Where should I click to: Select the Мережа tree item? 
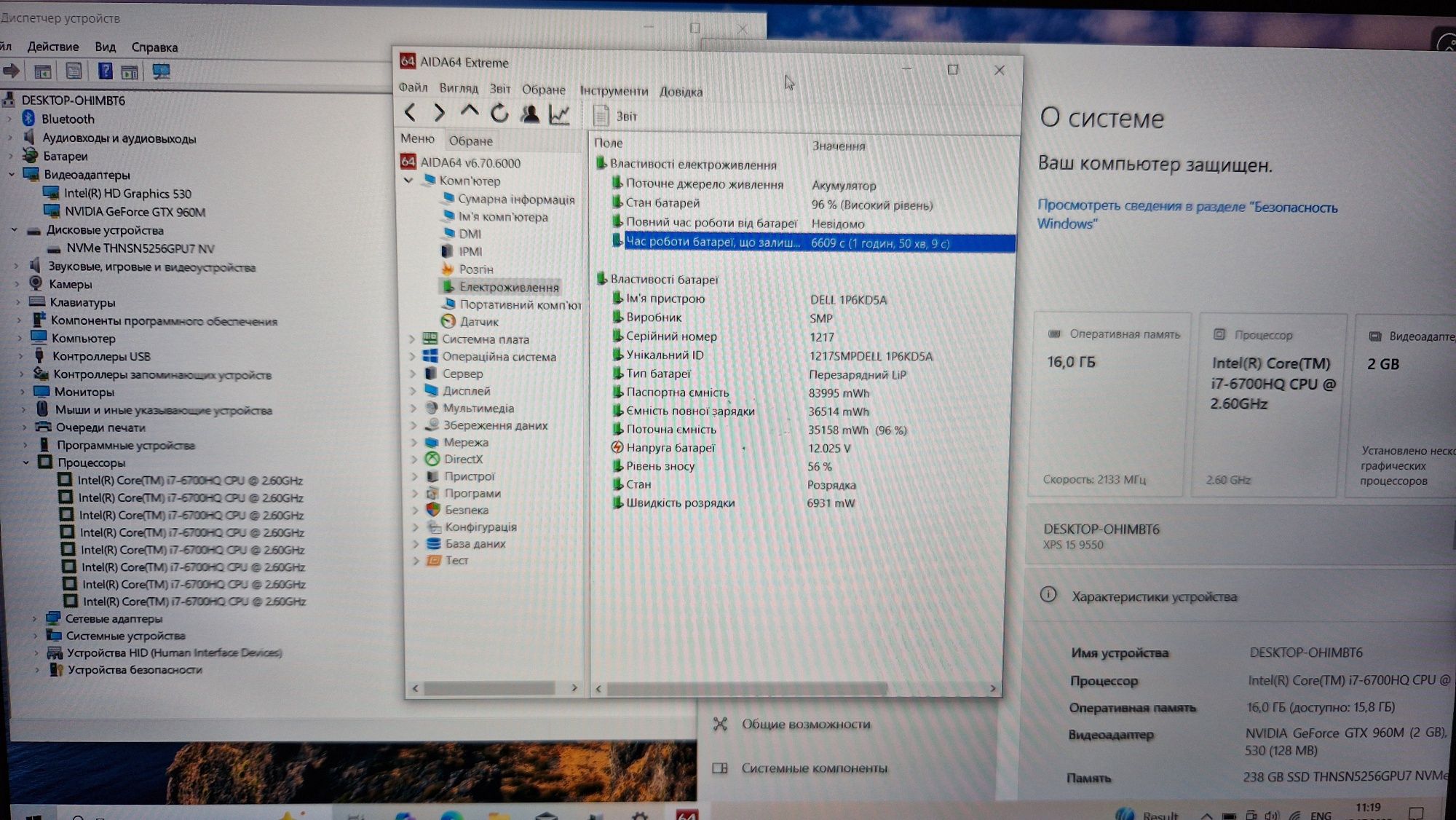(x=456, y=442)
